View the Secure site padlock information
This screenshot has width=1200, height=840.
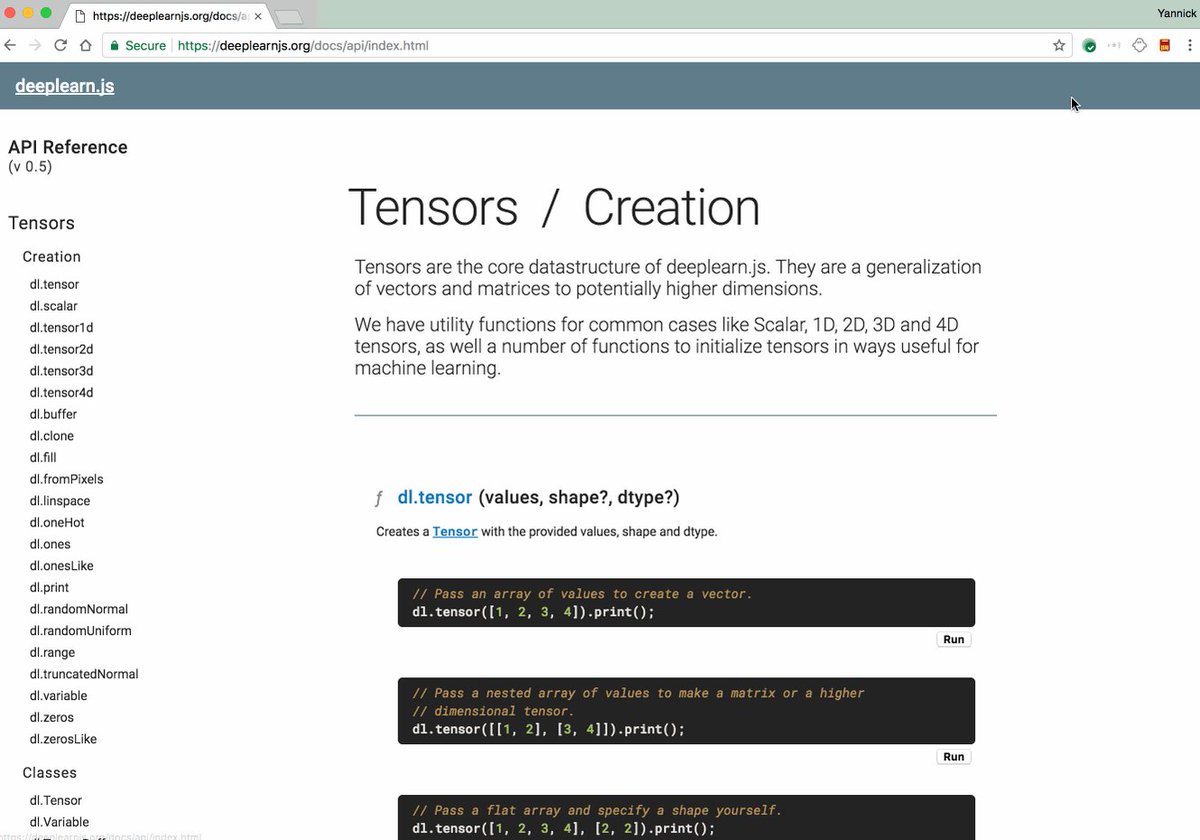coord(138,45)
